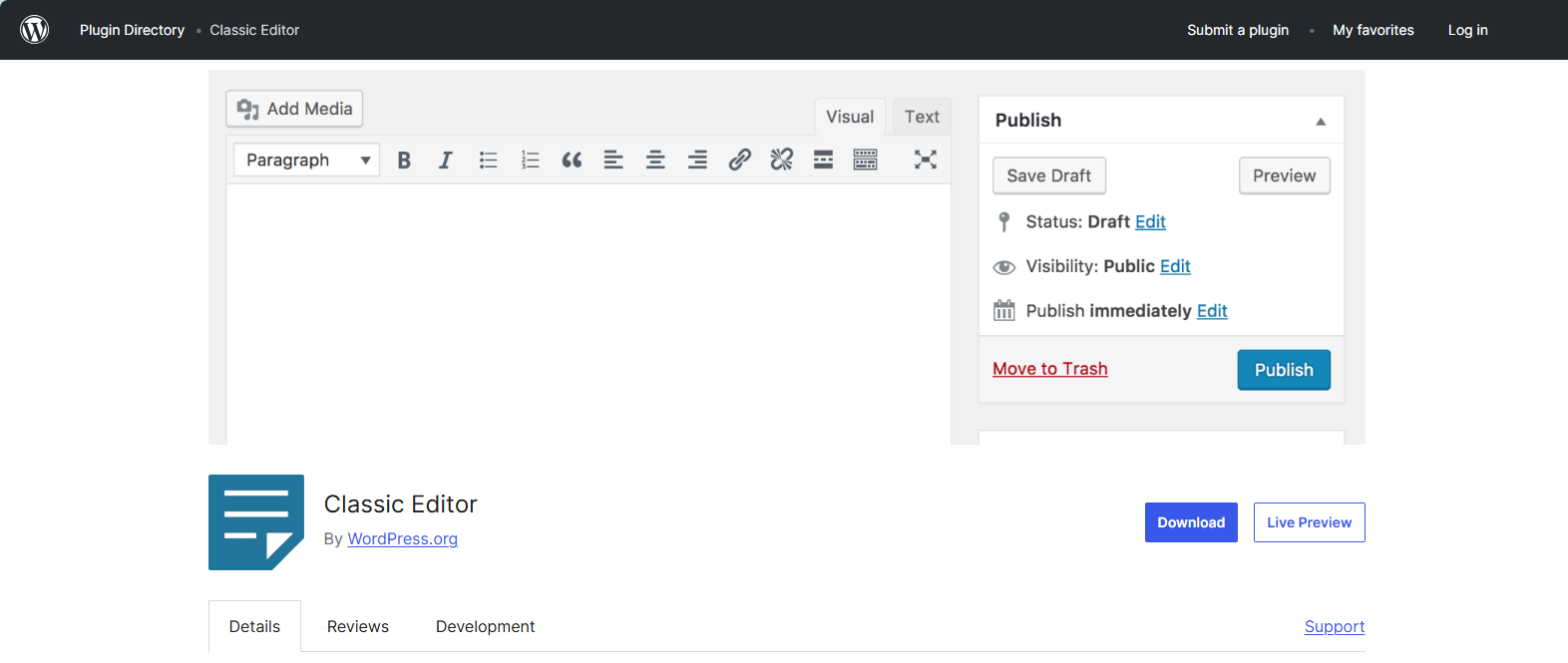Click inside the editor text area
1568x663 pixels.
coord(588,314)
